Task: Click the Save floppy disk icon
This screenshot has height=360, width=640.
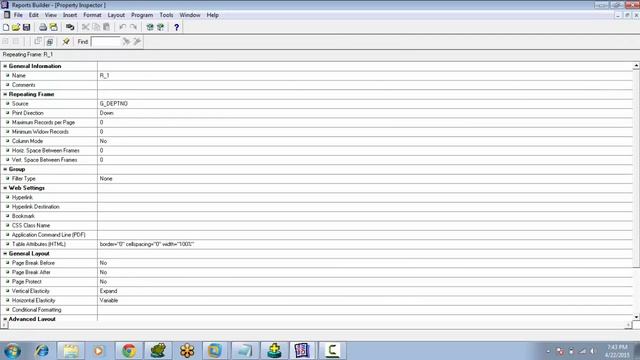Action: [27, 27]
